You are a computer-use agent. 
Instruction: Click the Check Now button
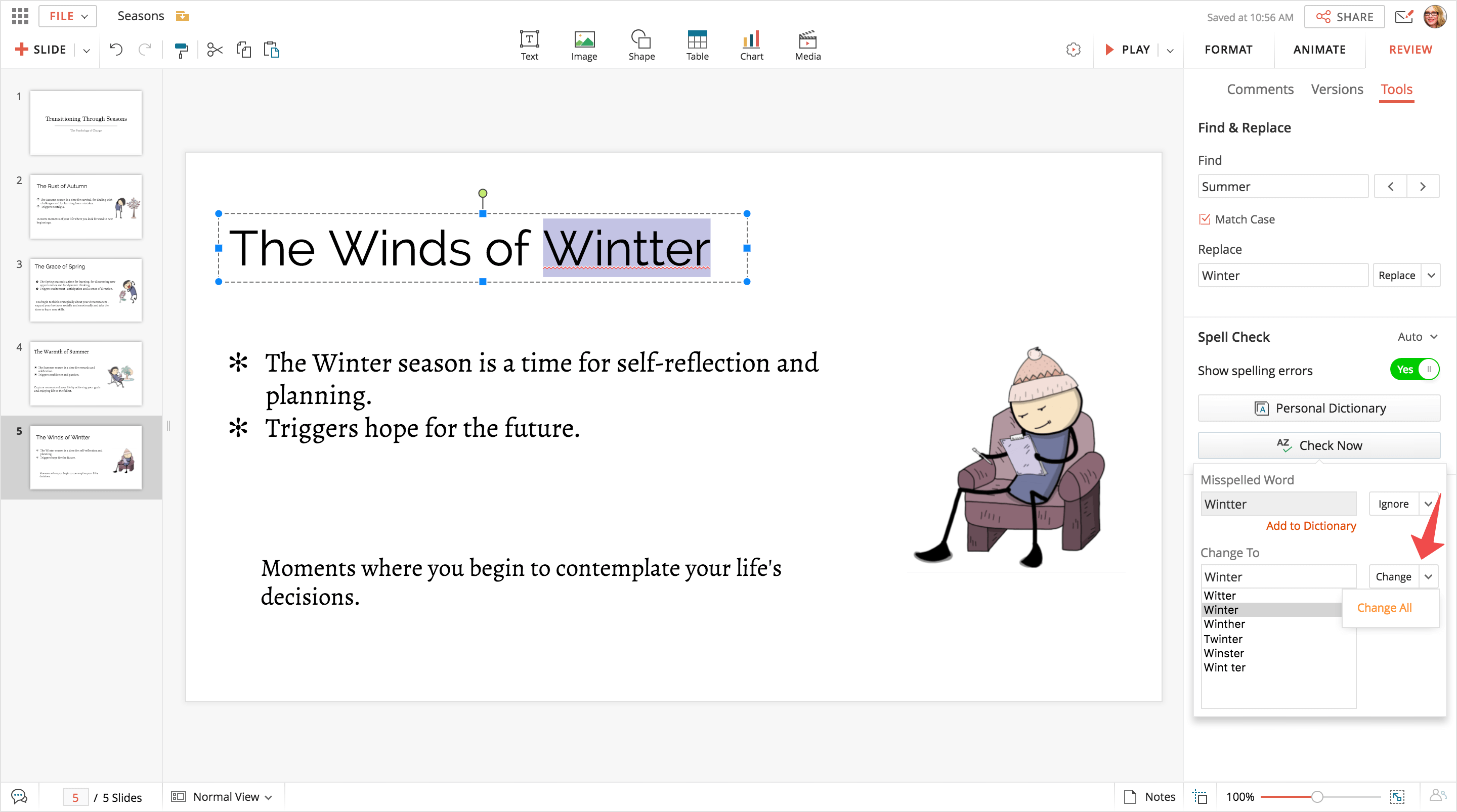pyautogui.click(x=1318, y=445)
